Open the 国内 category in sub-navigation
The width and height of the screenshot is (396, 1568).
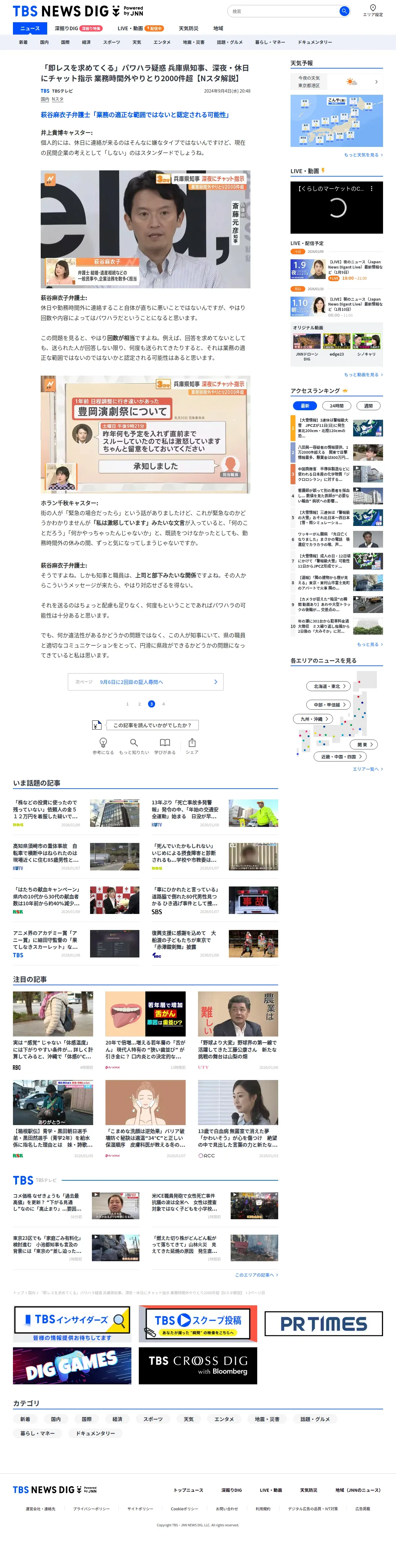[x=44, y=42]
